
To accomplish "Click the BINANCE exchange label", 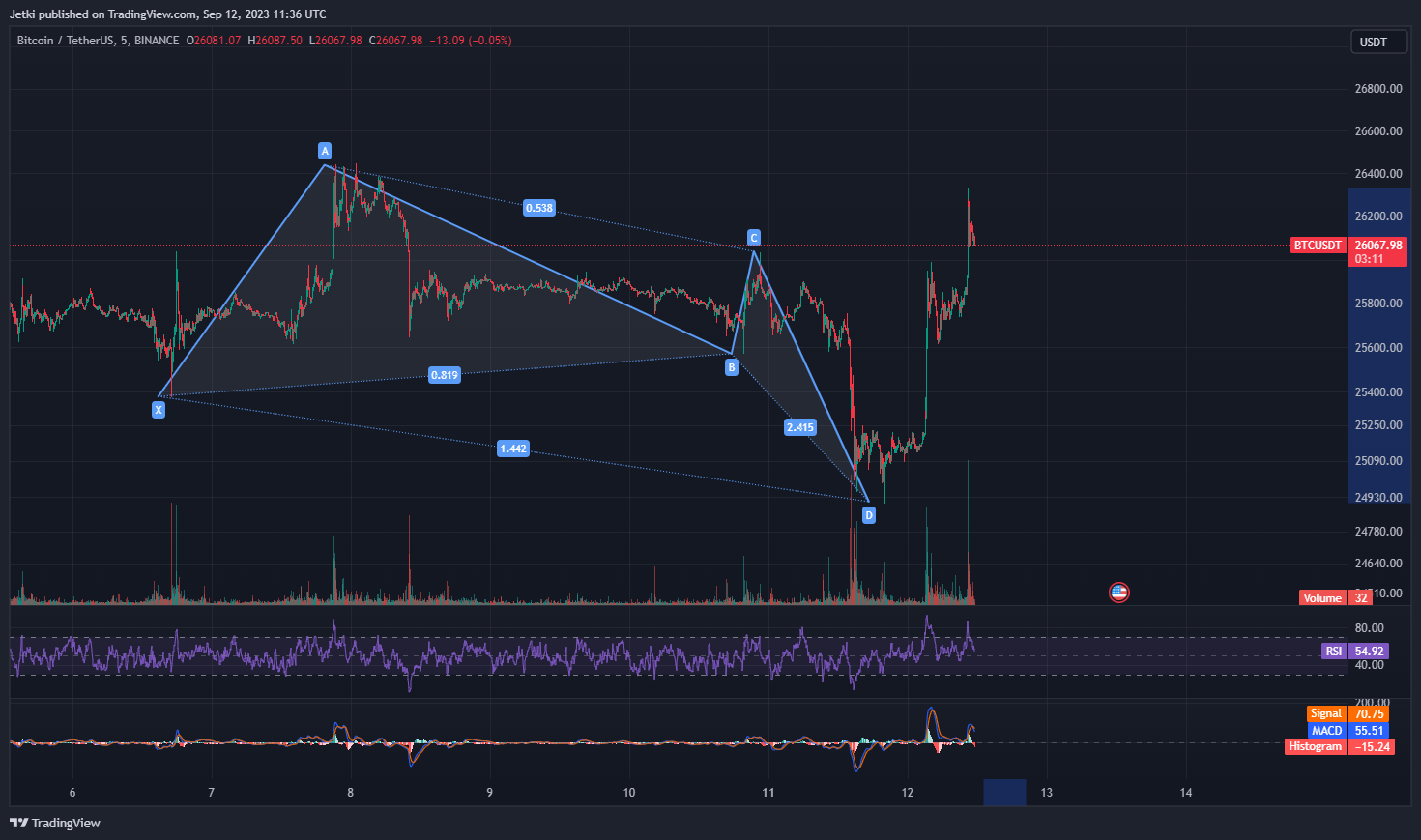I will point(157,41).
